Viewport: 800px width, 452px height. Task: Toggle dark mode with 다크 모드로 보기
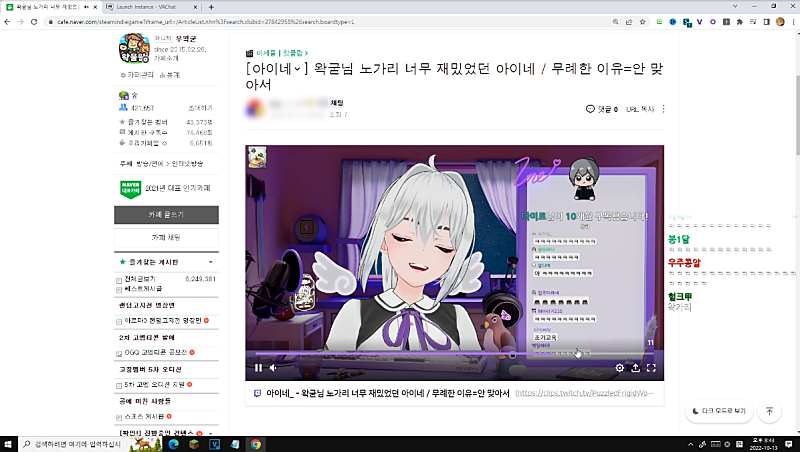pyautogui.click(x=719, y=411)
